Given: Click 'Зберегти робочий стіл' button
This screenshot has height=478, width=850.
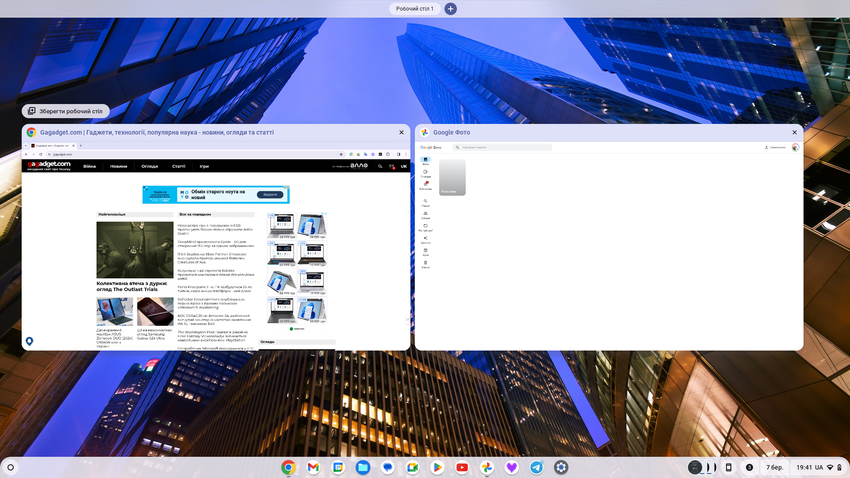Looking at the screenshot, I should pos(66,111).
